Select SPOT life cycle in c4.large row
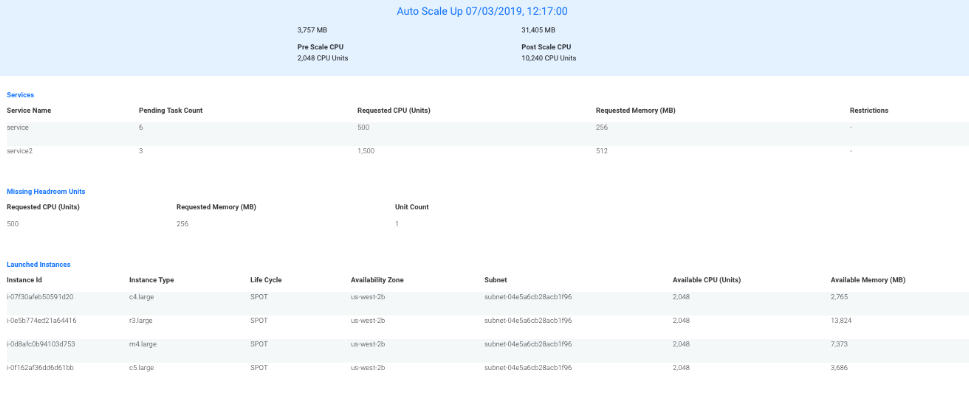Viewport: 969px width, 393px height. [x=259, y=297]
